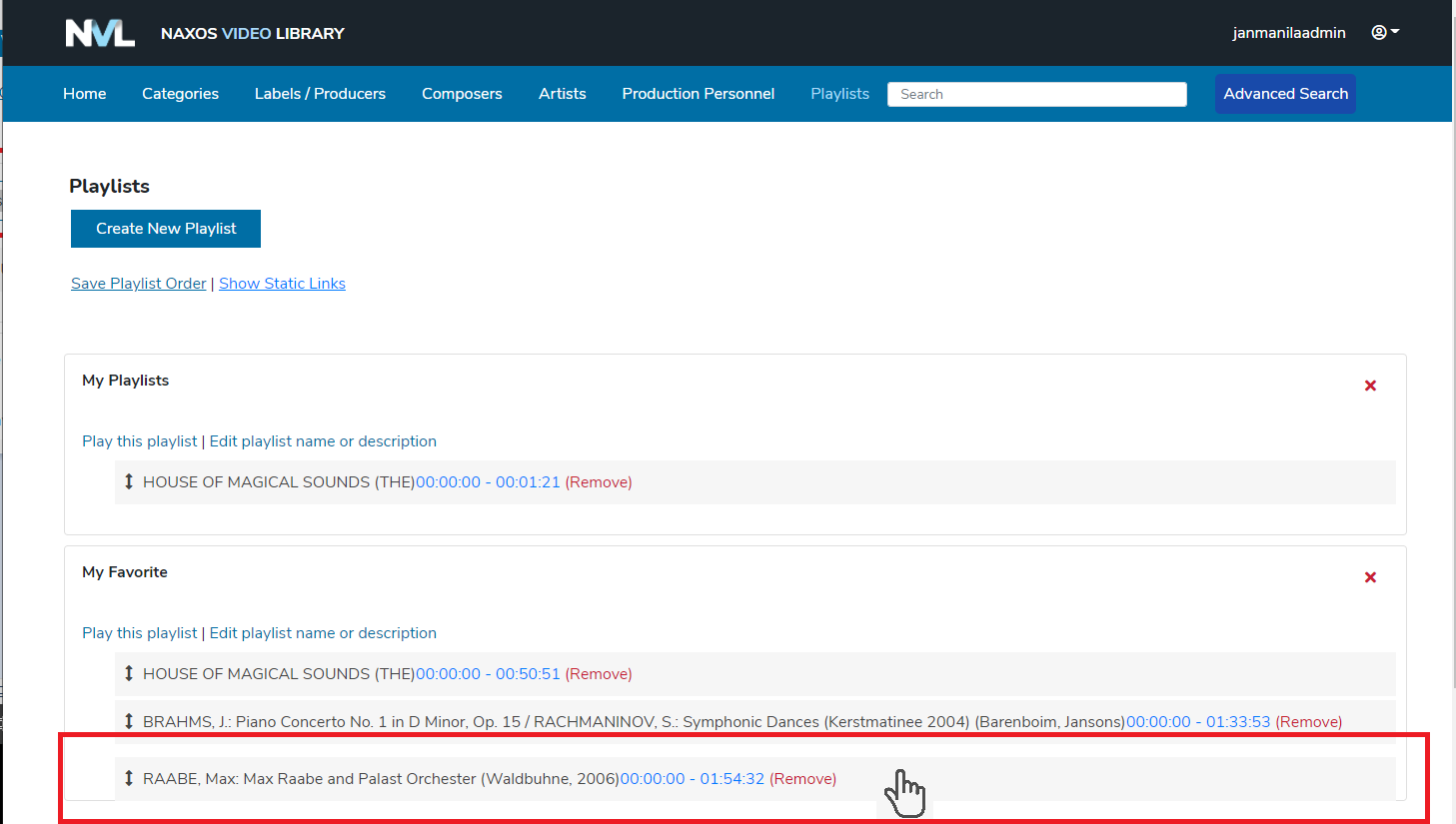
Task: Grab reorder handle for My Favorite House of Magical Sounds
Action: (129, 673)
